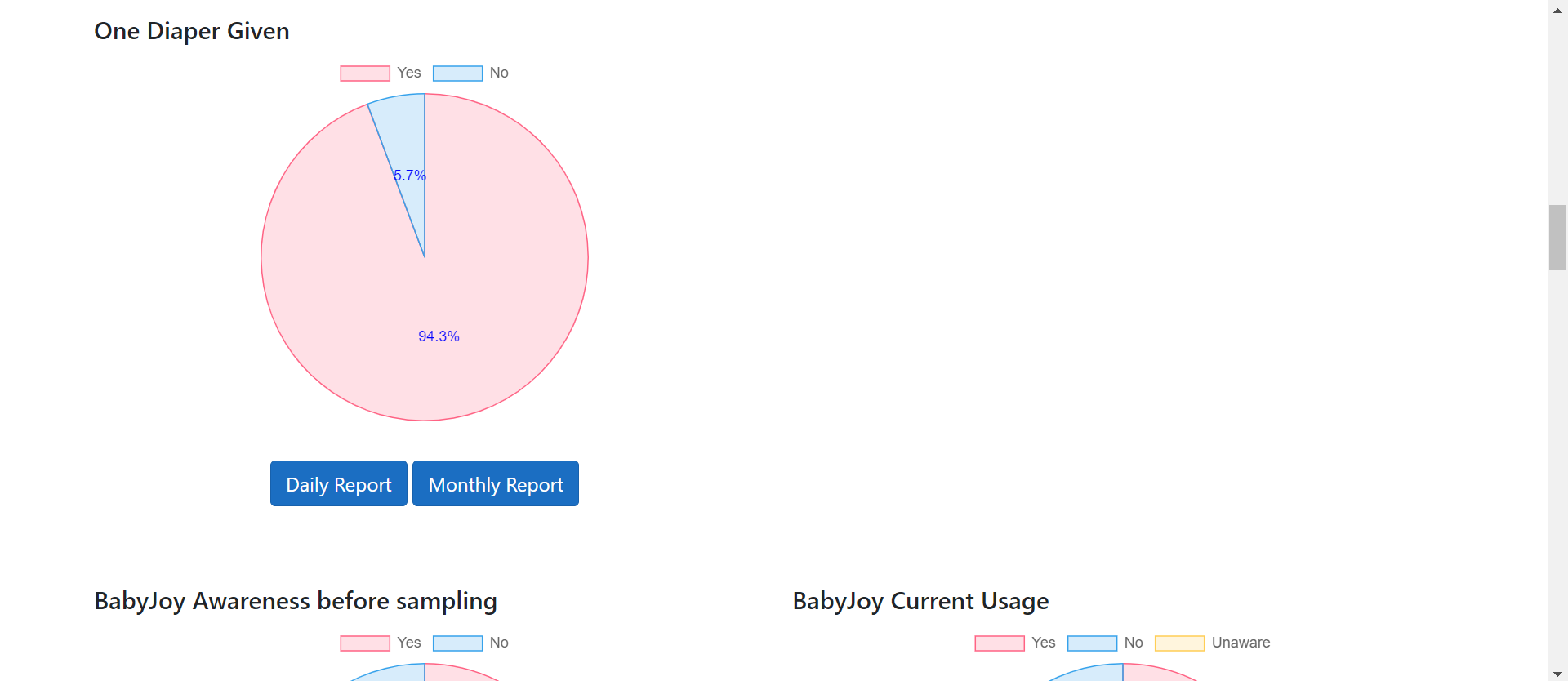Hide Yes series in BabyJoy Awareness chart
The width and height of the screenshot is (1568, 681).
coord(381,643)
